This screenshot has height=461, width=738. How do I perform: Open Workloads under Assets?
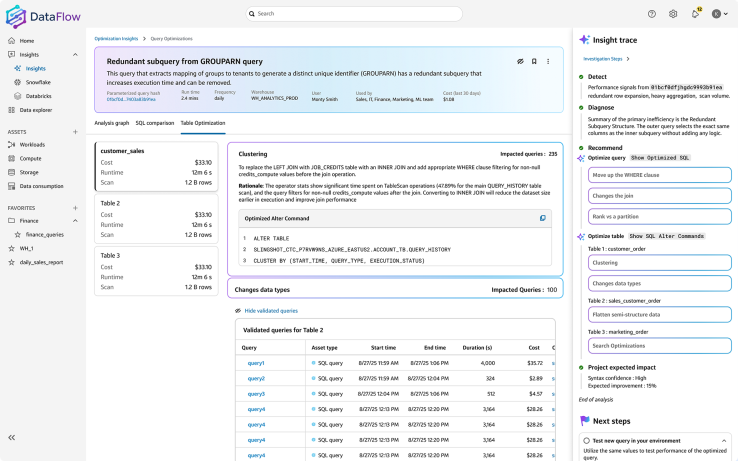tap(32, 145)
